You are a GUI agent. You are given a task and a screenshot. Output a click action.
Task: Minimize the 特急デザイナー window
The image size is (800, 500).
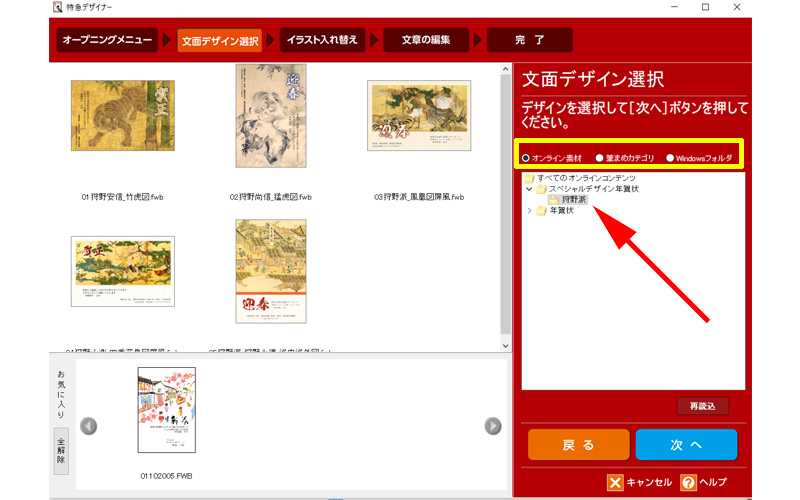coord(674,7)
